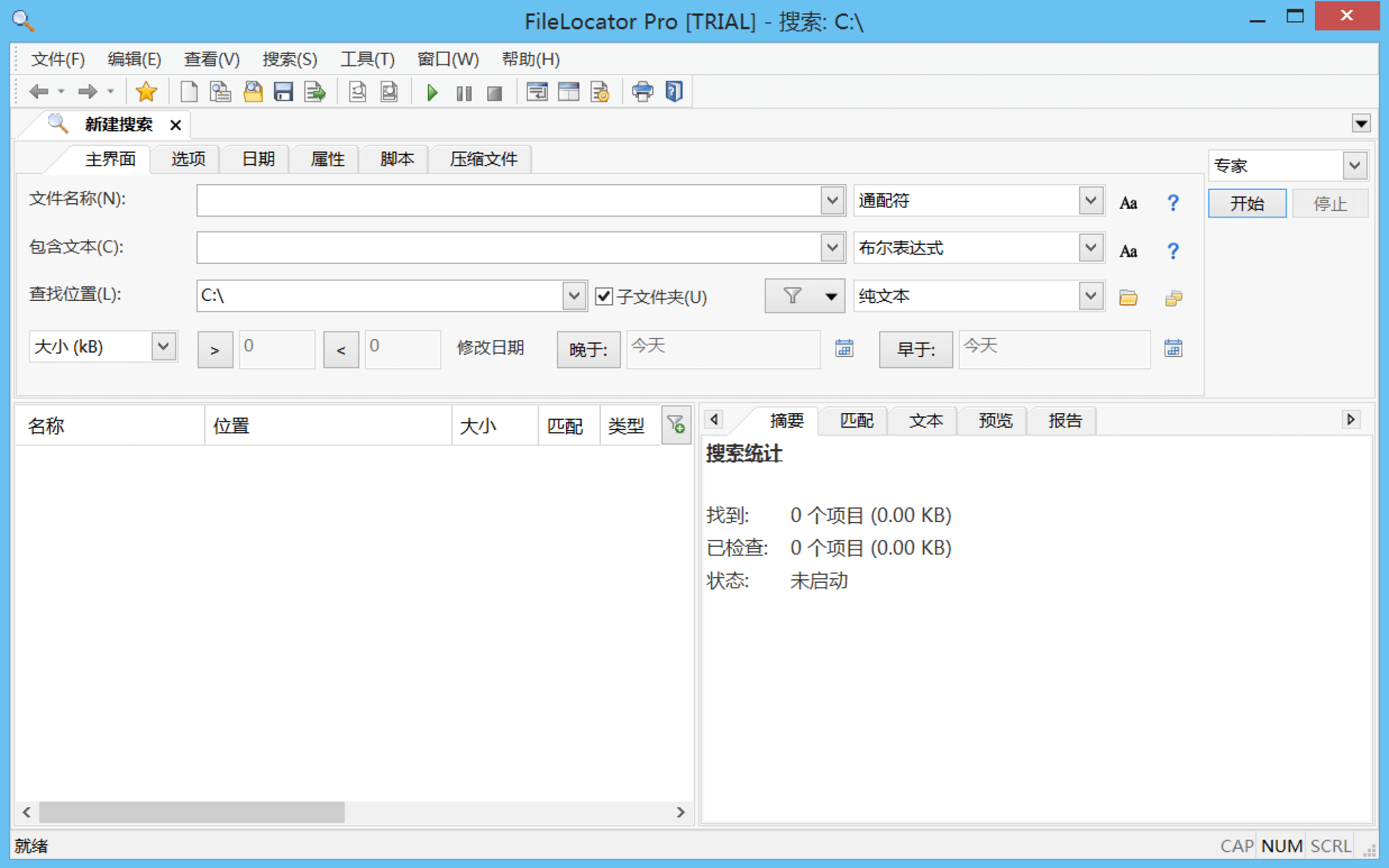
Task: Toggle the 晚于 date button
Action: (x=589, y=350)
